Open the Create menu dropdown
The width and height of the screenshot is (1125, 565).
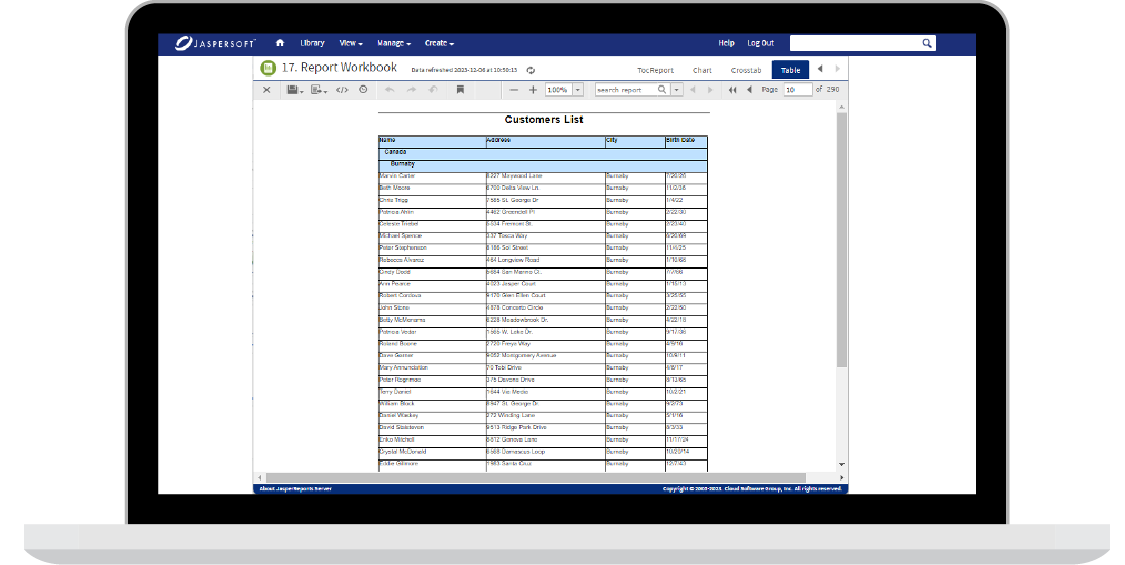coord(439,43)
